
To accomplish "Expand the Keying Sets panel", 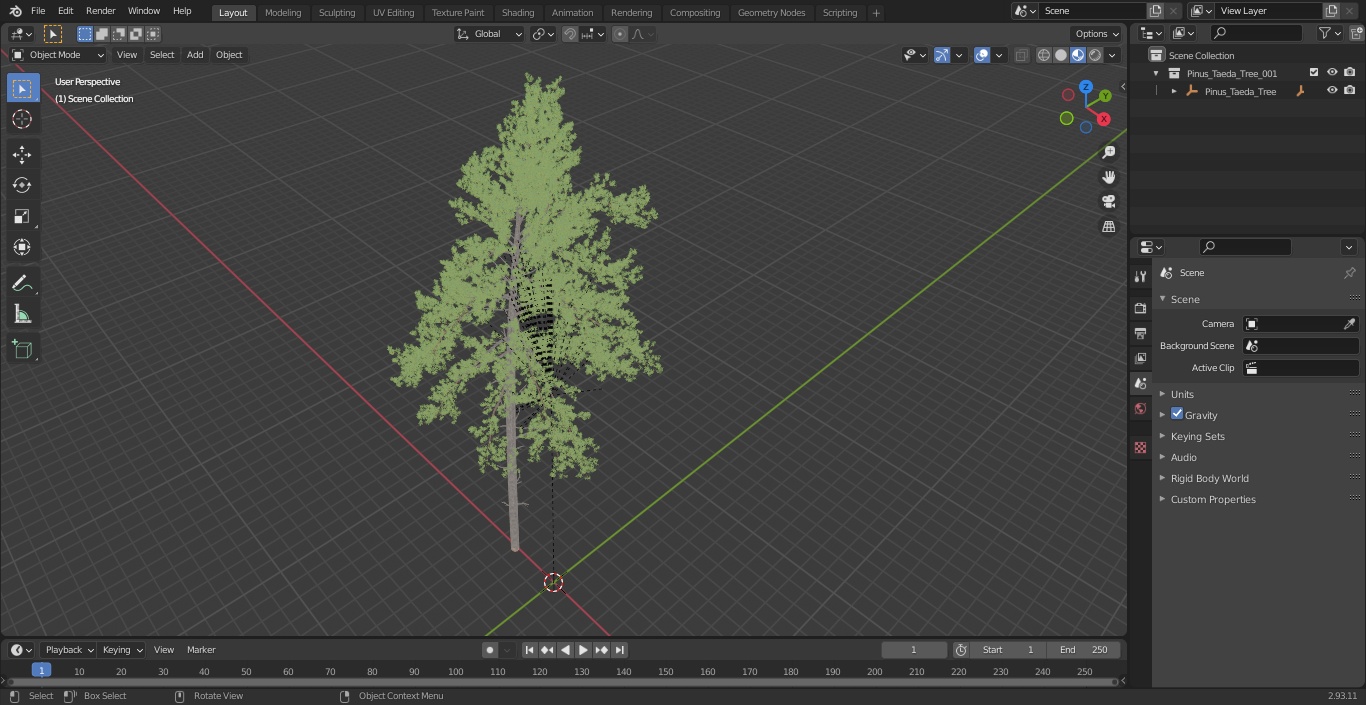I will tap(1197, 436).
